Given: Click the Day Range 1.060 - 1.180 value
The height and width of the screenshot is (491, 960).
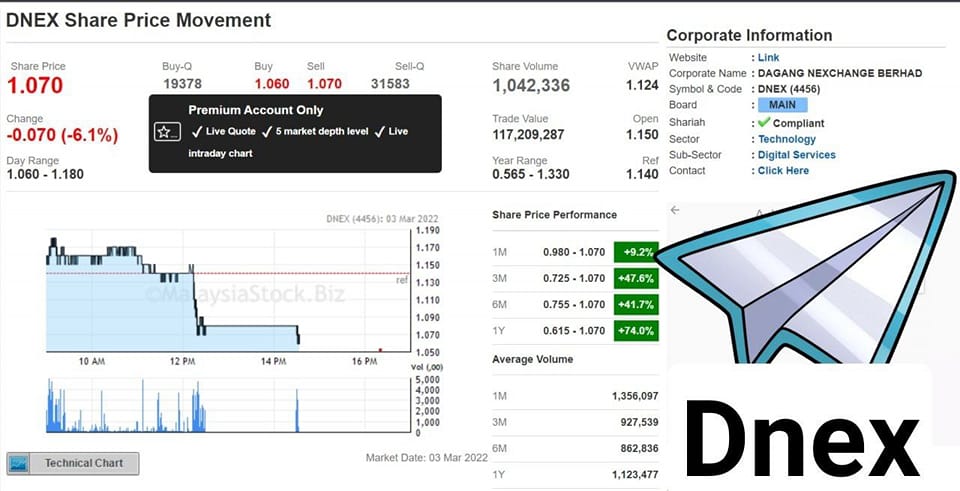Looking at the screenshot, I should point(45,174).
